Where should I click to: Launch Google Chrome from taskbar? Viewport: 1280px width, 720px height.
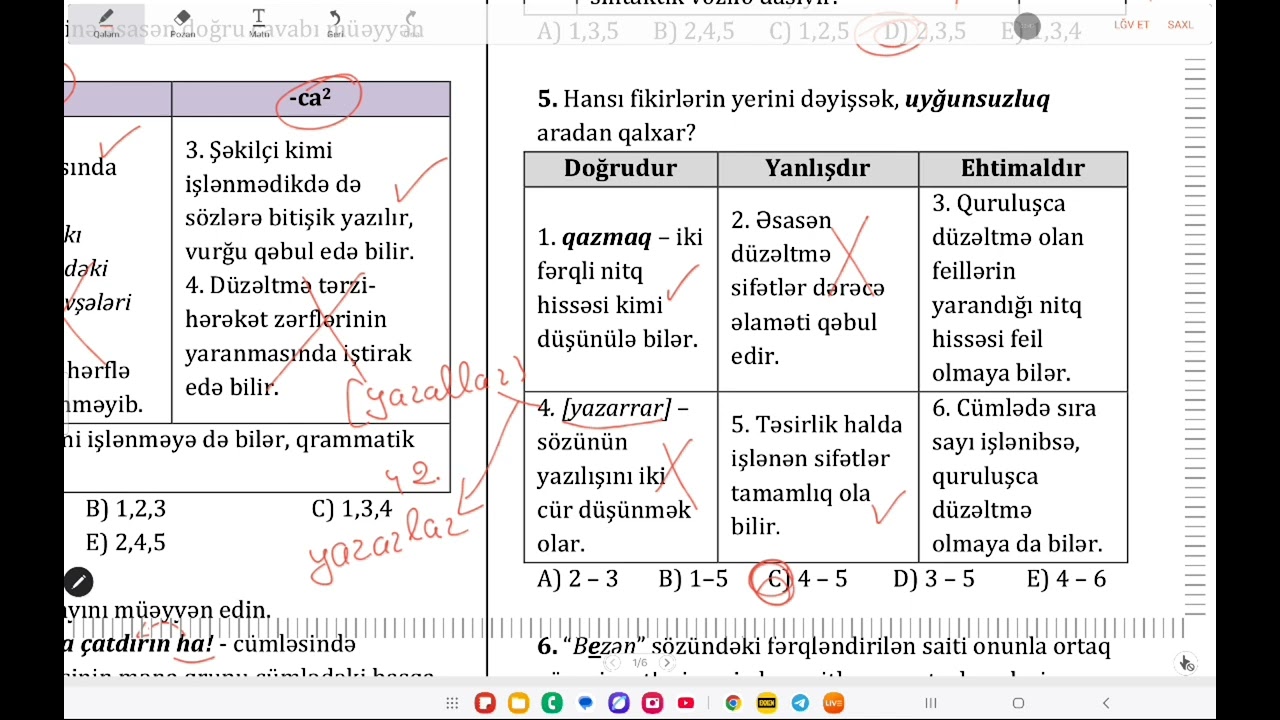pyautogui.click(x=733, y=703)
